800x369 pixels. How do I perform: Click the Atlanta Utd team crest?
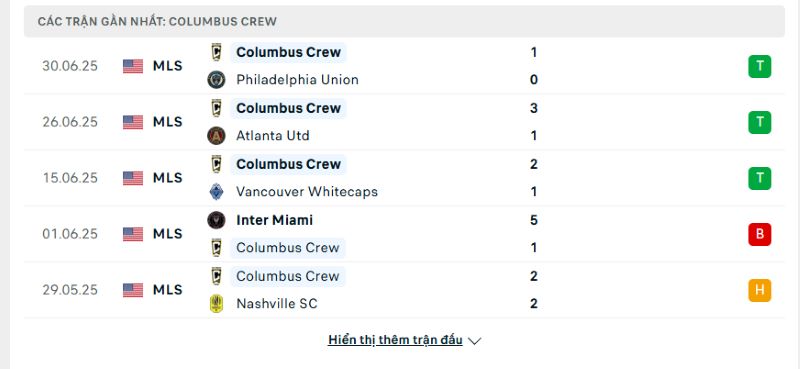point(216,136)
